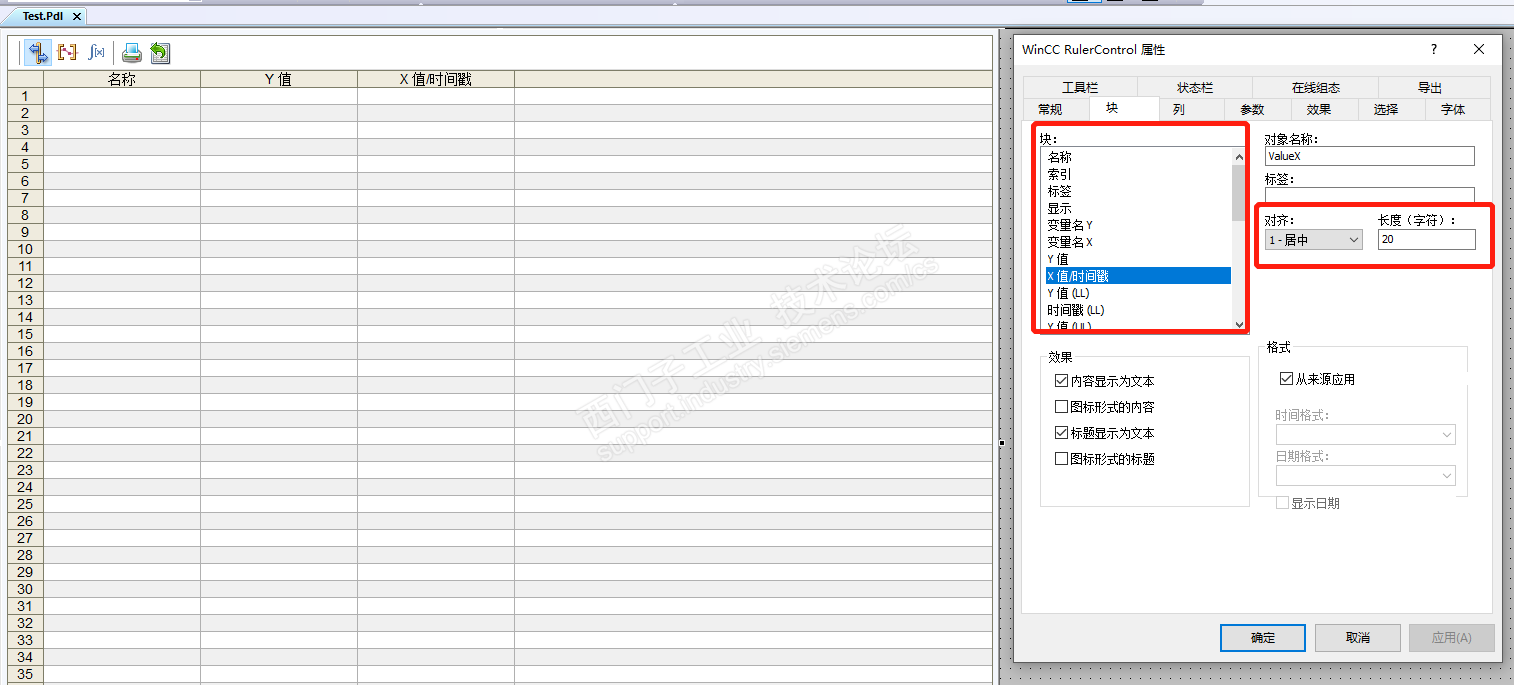1514x685 pixels.
Task: Click row header number 35 in the table
Action: tap(25, 674)
